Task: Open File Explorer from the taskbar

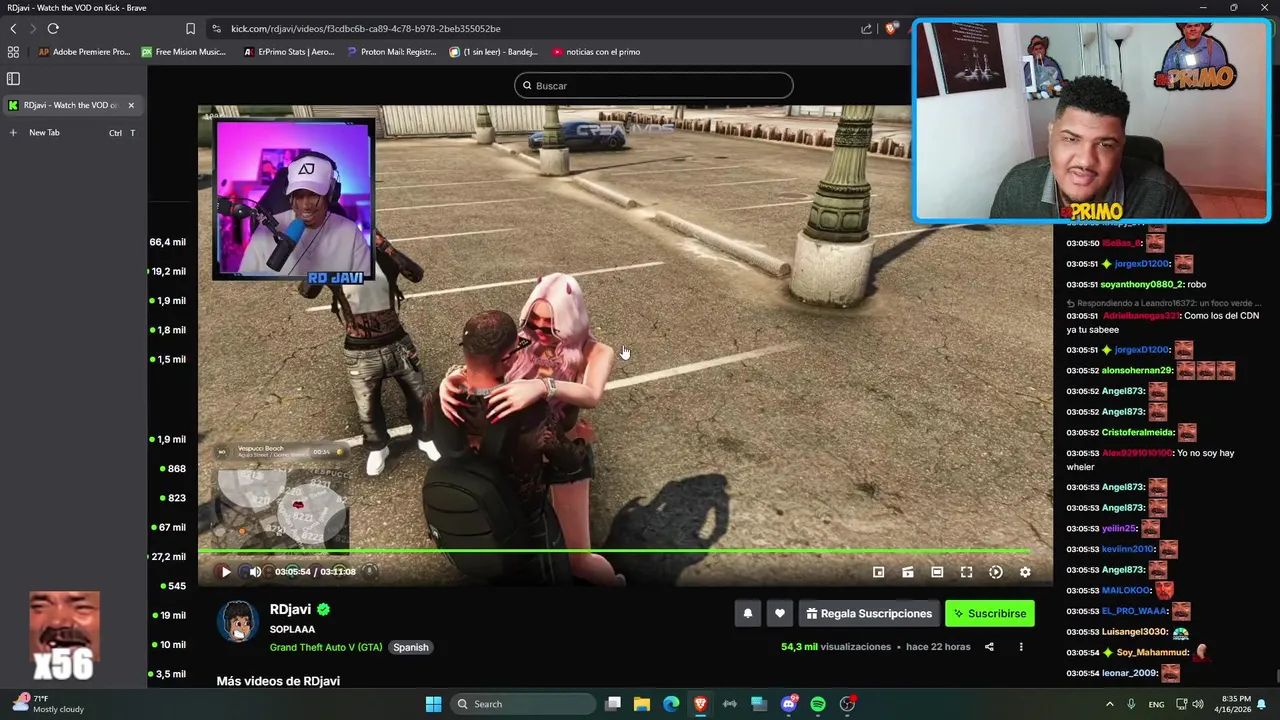Action: 642,704
